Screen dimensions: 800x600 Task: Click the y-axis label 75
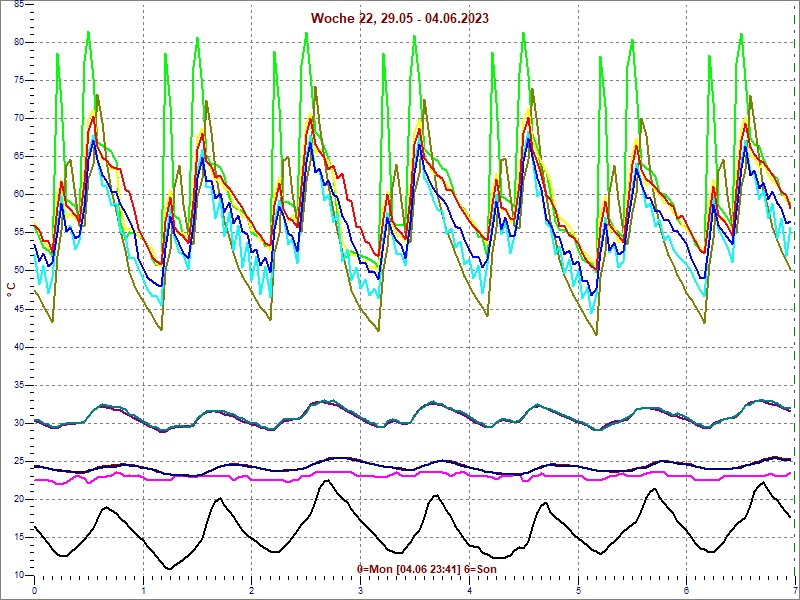tap(18, 80)
